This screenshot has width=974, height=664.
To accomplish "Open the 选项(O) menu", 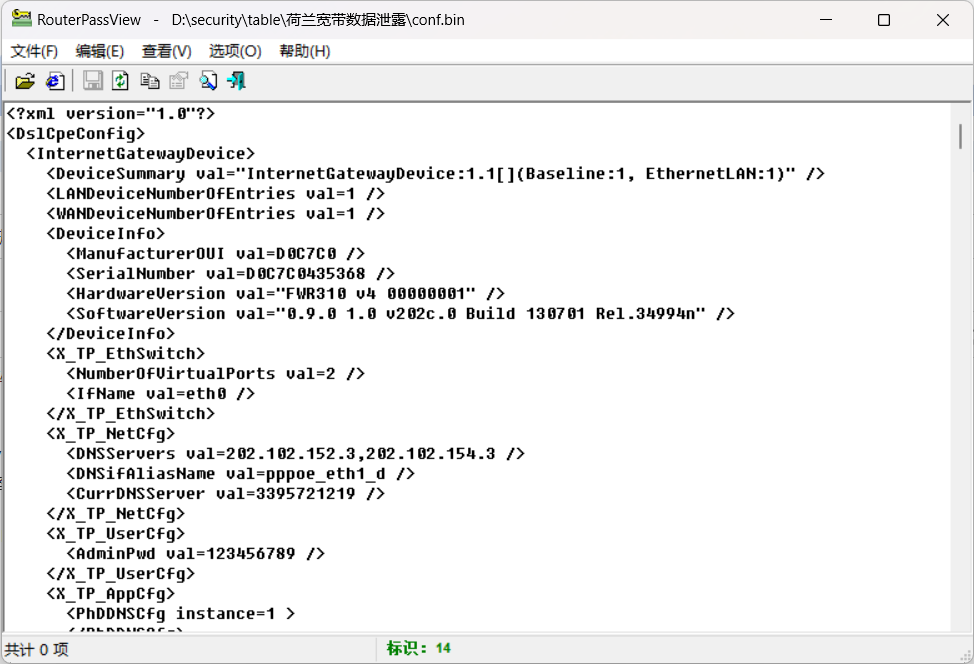I will pos(235,51).
